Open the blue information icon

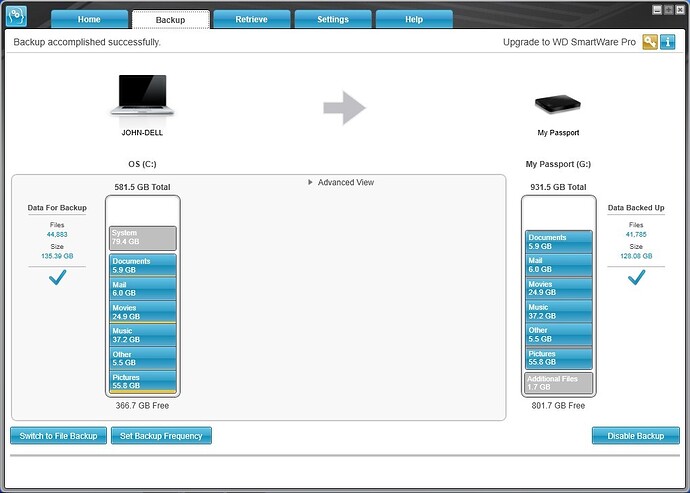668,42
